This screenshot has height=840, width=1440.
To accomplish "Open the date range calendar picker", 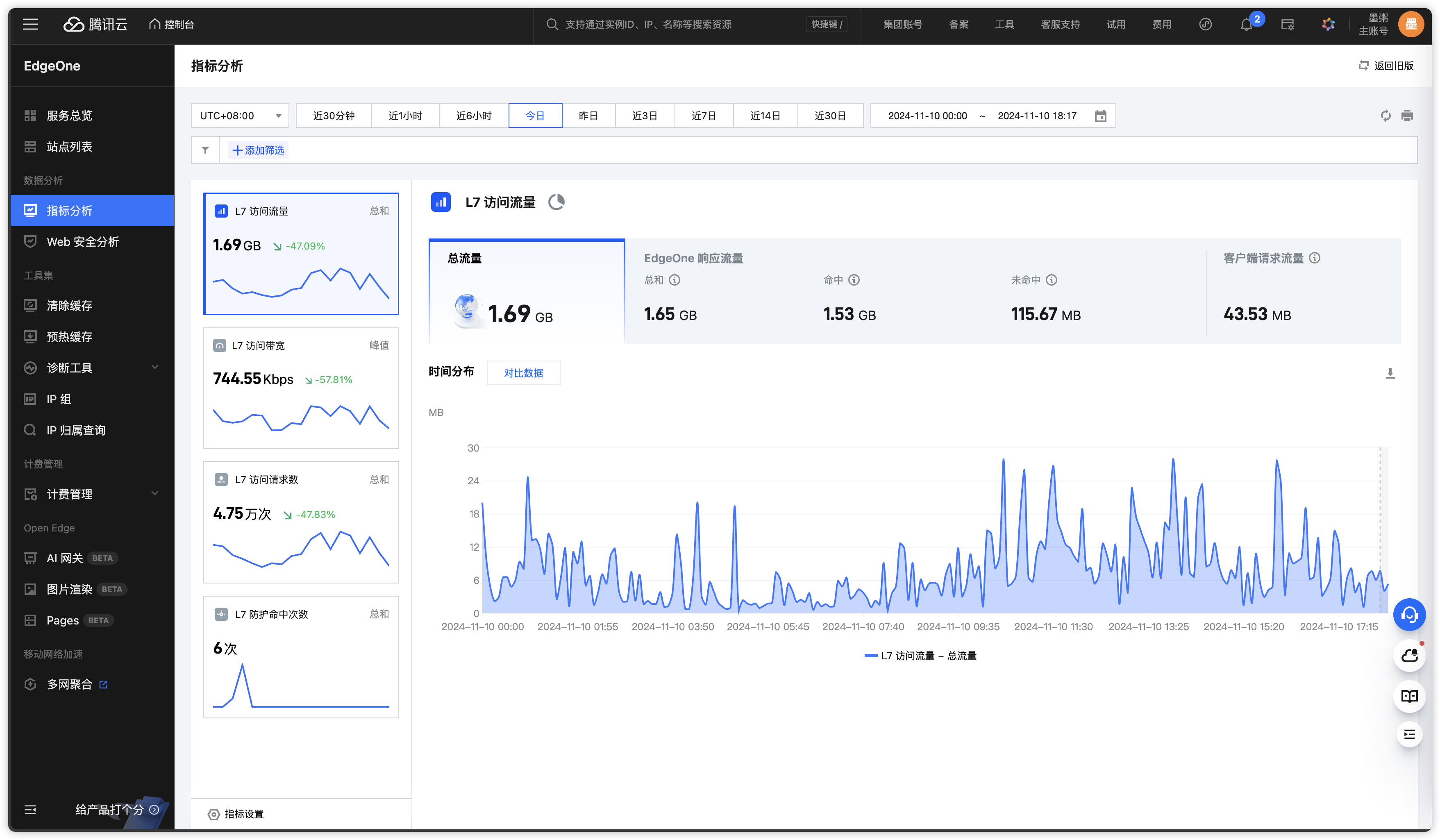I will 1101,116.
